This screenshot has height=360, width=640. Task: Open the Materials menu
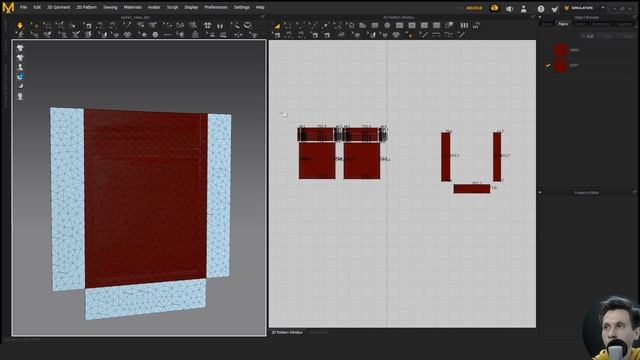[132, 7]
